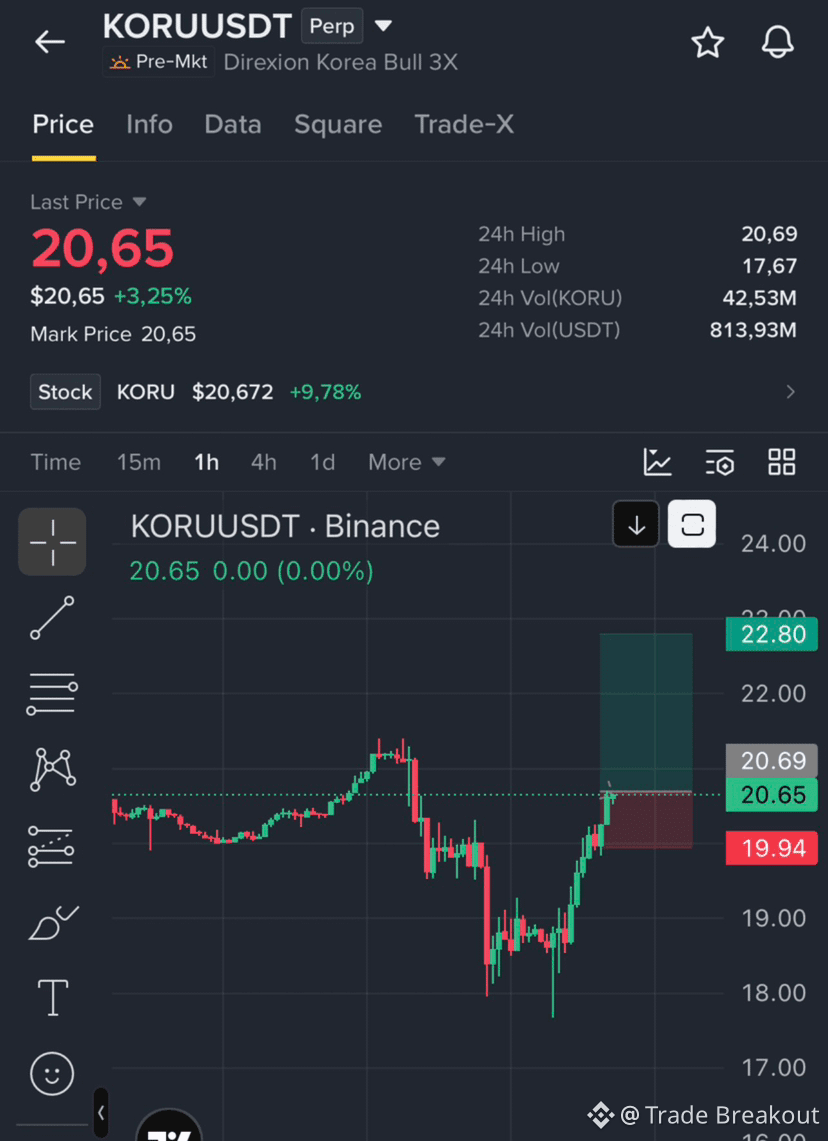
Task: Tap the KORUUSDT · Binance chart title
Action: tap(285, 526)
